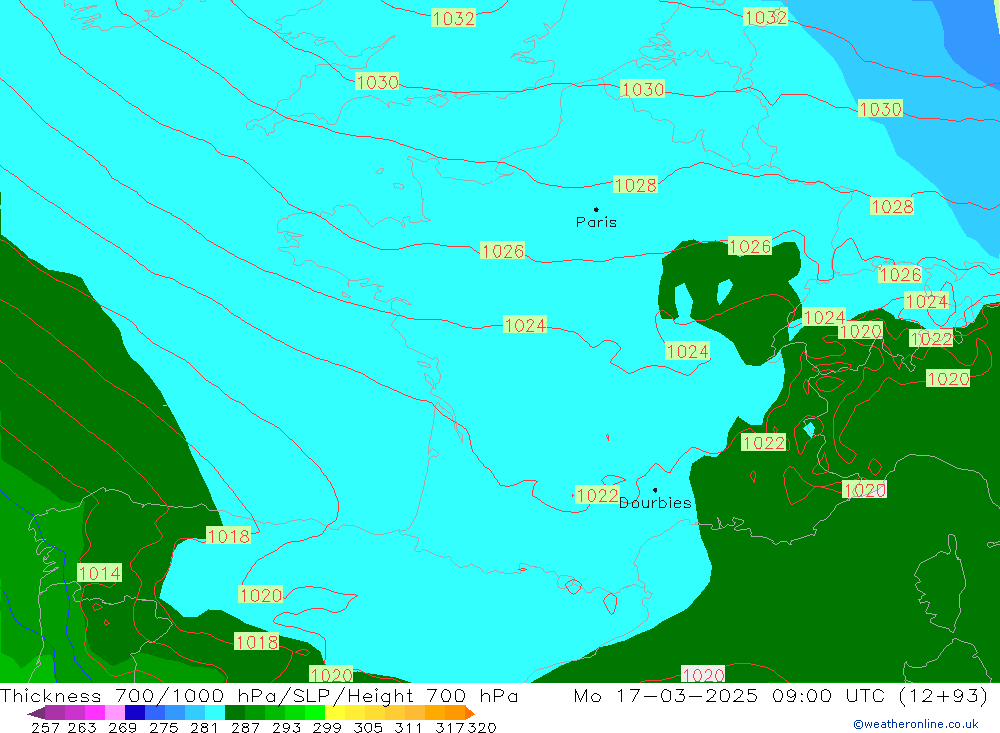
Task: Click the legend value '257'
Action: pos(45,727)
